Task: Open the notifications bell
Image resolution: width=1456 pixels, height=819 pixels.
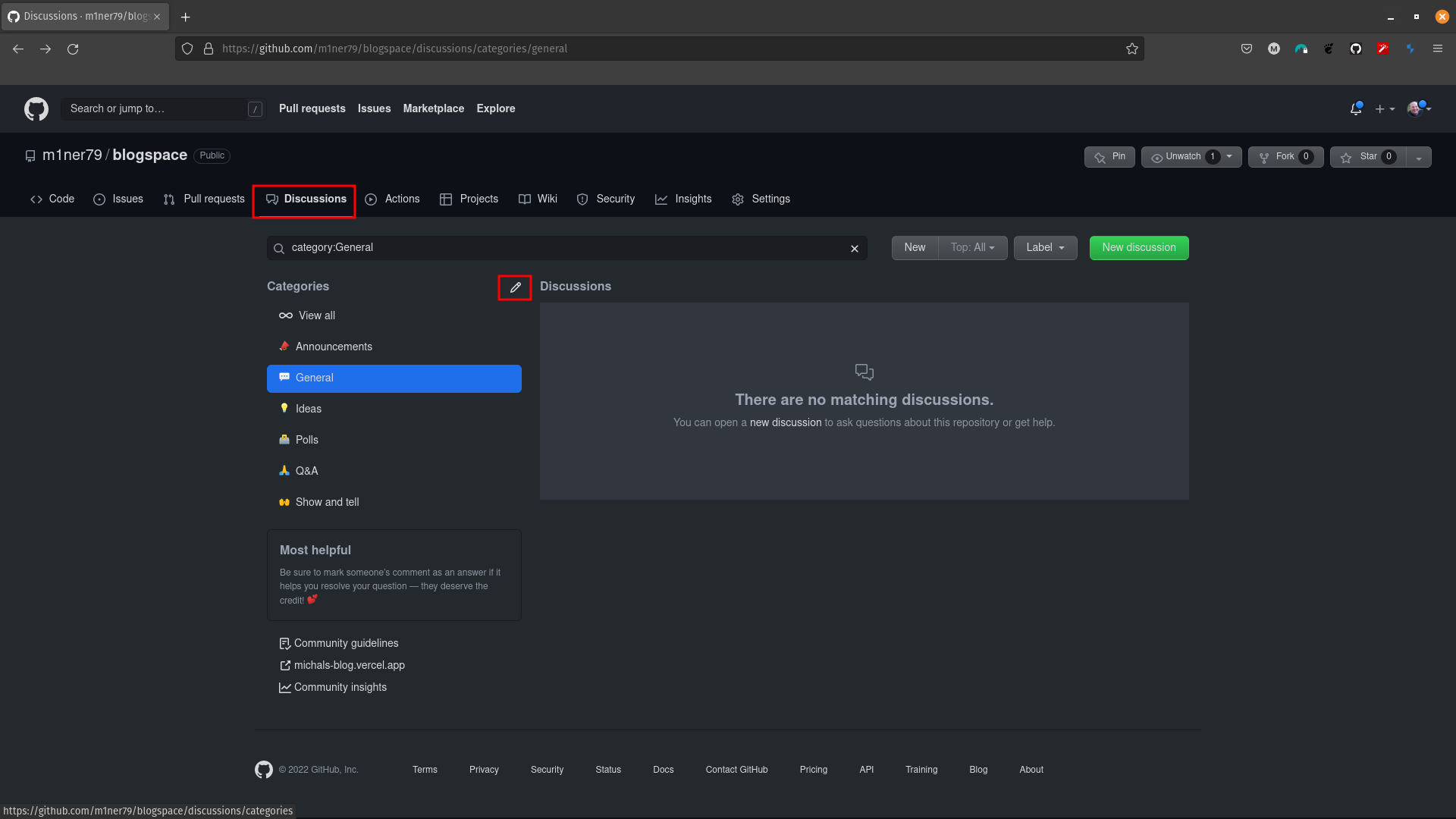Action: (x=1356, y=109)
